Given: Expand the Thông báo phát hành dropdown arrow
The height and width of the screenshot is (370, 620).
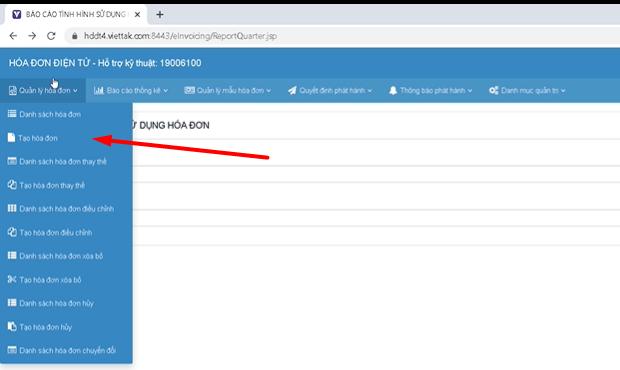Looking at the screenshot, I should pyautogui.click(x=470, y=91).
